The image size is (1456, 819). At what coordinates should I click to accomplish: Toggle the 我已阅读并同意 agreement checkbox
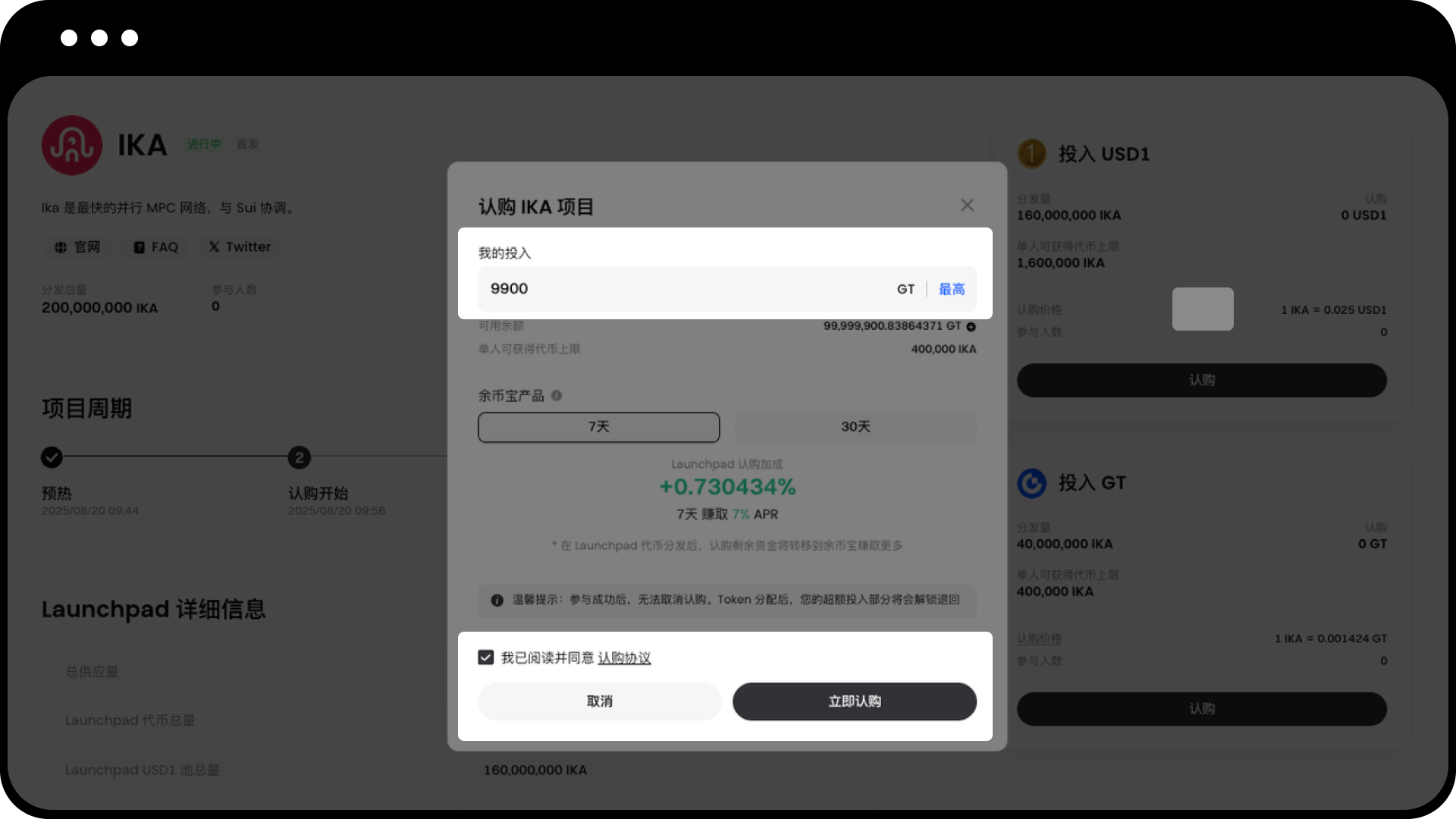[x=486, y=657]
